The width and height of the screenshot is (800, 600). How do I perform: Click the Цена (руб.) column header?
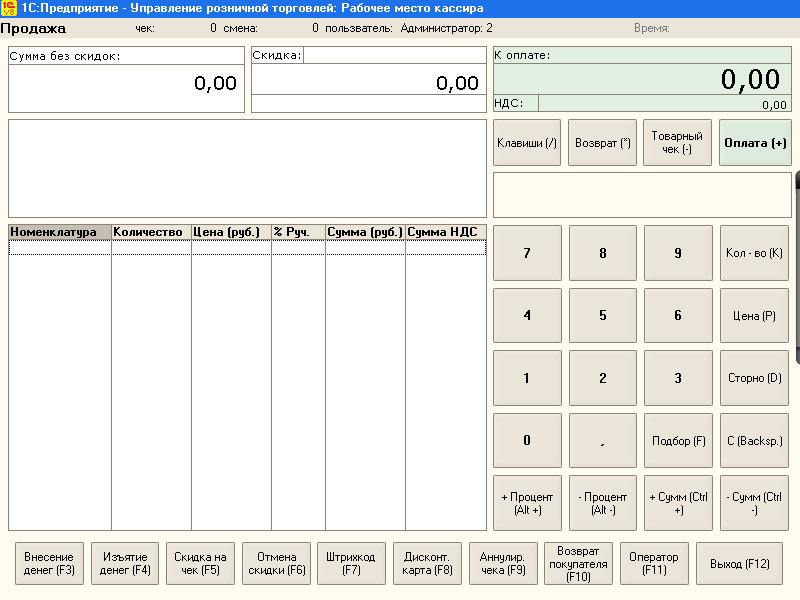point(231,232)
